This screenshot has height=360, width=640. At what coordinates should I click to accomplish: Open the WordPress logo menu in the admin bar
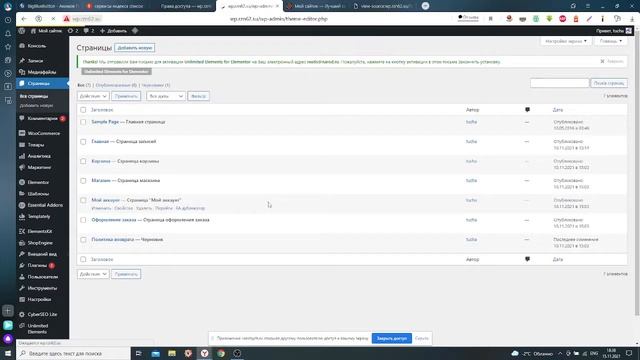tap(22, 31)
